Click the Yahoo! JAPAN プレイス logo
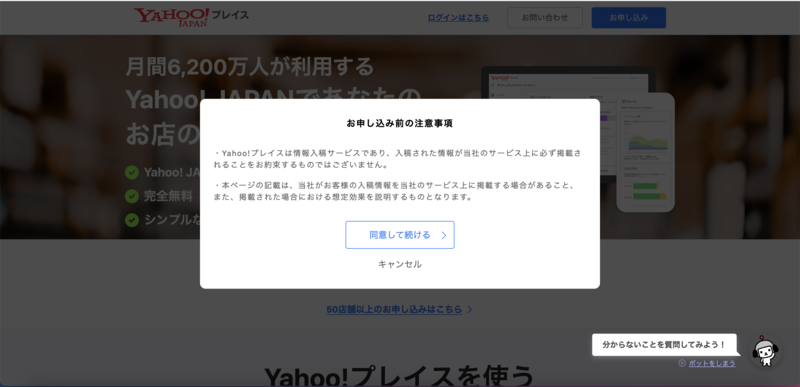This screenshot has width=800, height=387. point(191,17)
